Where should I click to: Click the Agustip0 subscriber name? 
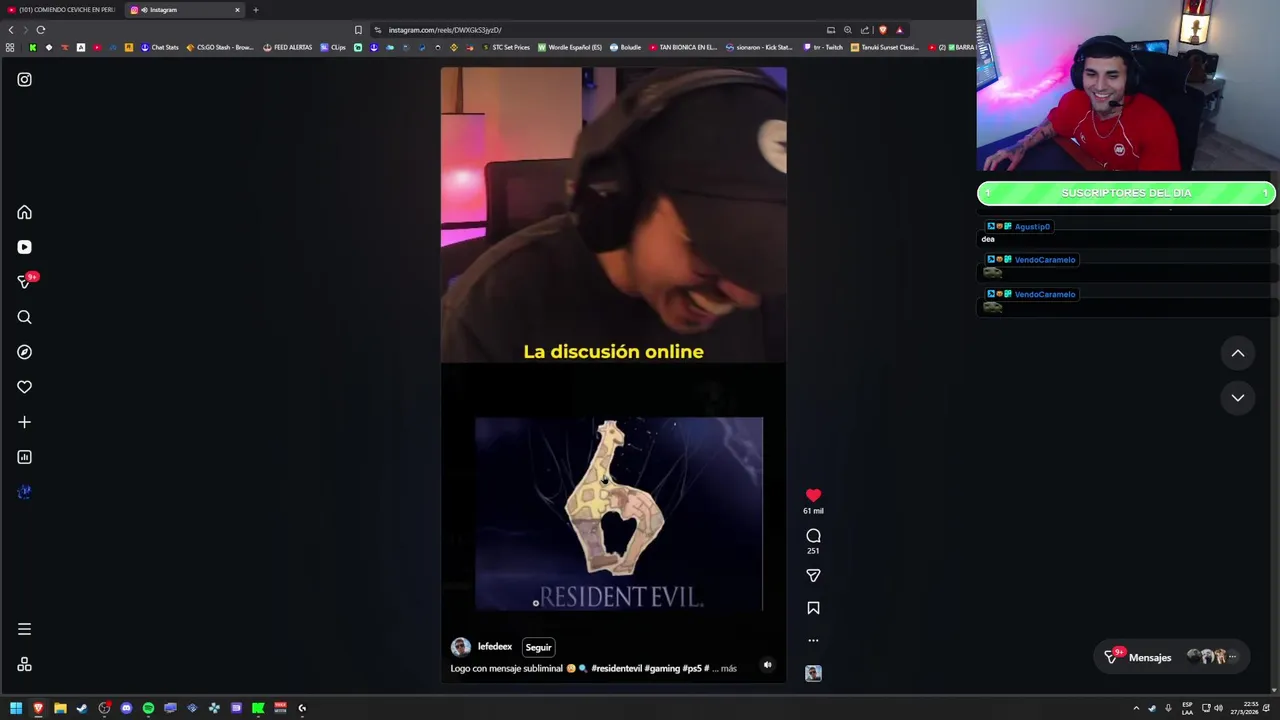coord(1032,227)
